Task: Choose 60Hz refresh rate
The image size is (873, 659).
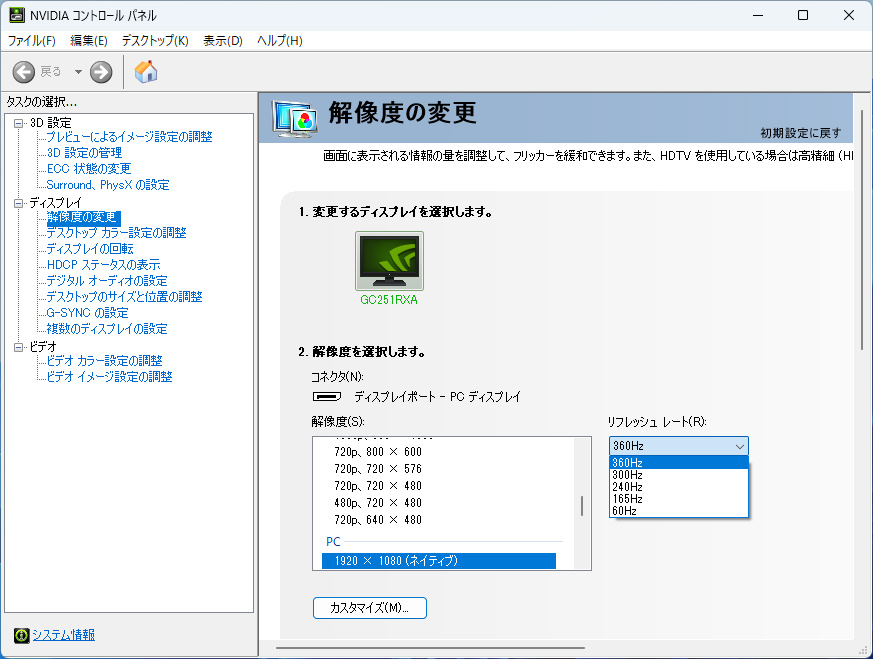Action: [679, 511]
